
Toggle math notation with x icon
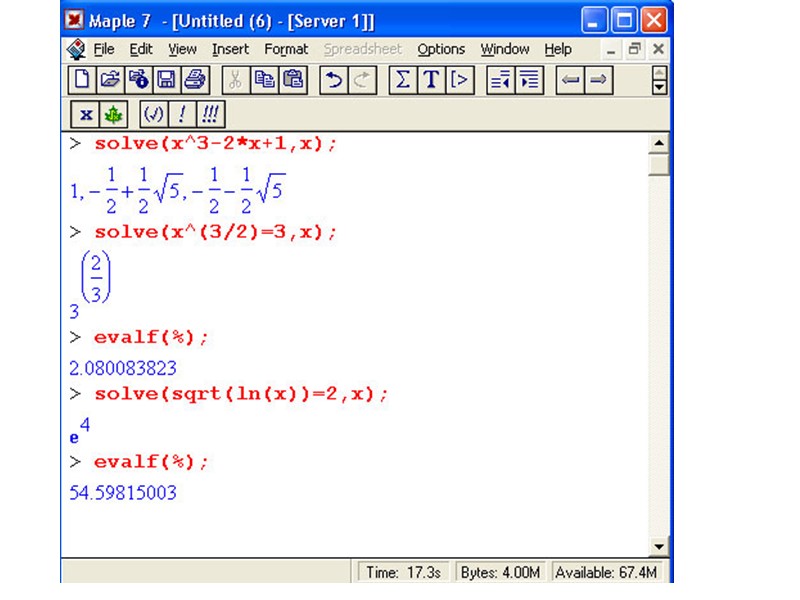pos(85,114)
